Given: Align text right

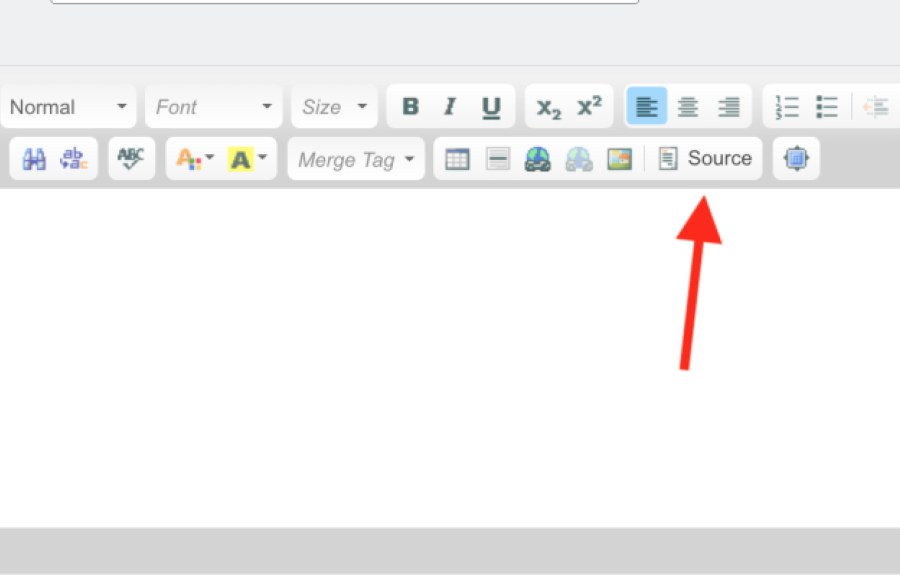Looking at the screenshot, I should coord(728,107).
